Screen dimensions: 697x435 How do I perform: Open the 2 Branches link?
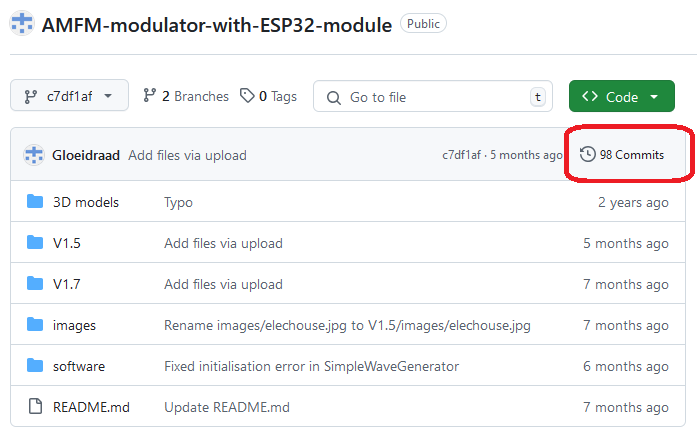click(186, 96)
